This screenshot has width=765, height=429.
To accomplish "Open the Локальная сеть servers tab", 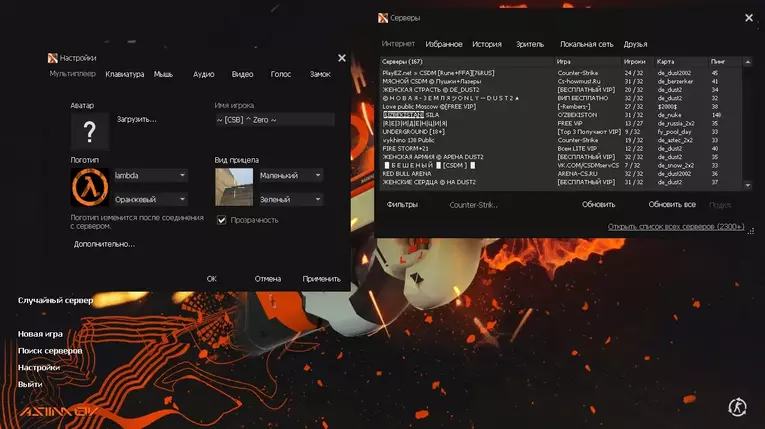I will [x=586, y=44].
